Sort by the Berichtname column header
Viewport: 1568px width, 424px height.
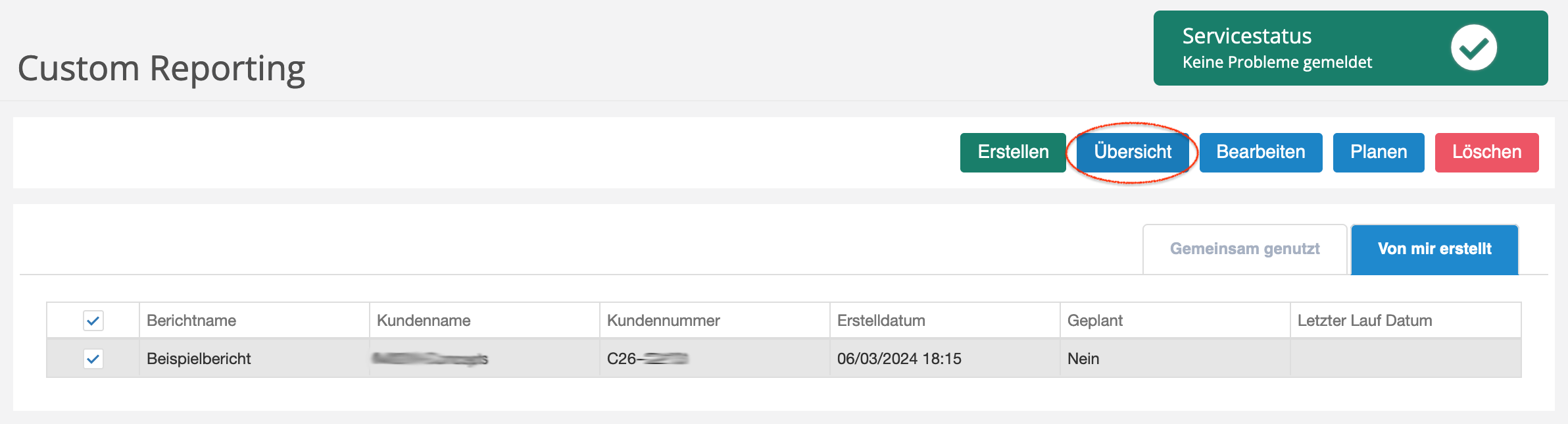click(191, 321)
